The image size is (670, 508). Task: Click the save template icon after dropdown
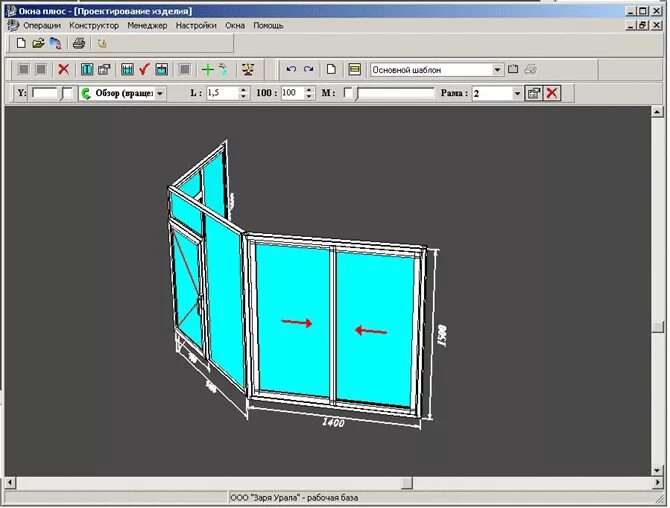point(513,69)
